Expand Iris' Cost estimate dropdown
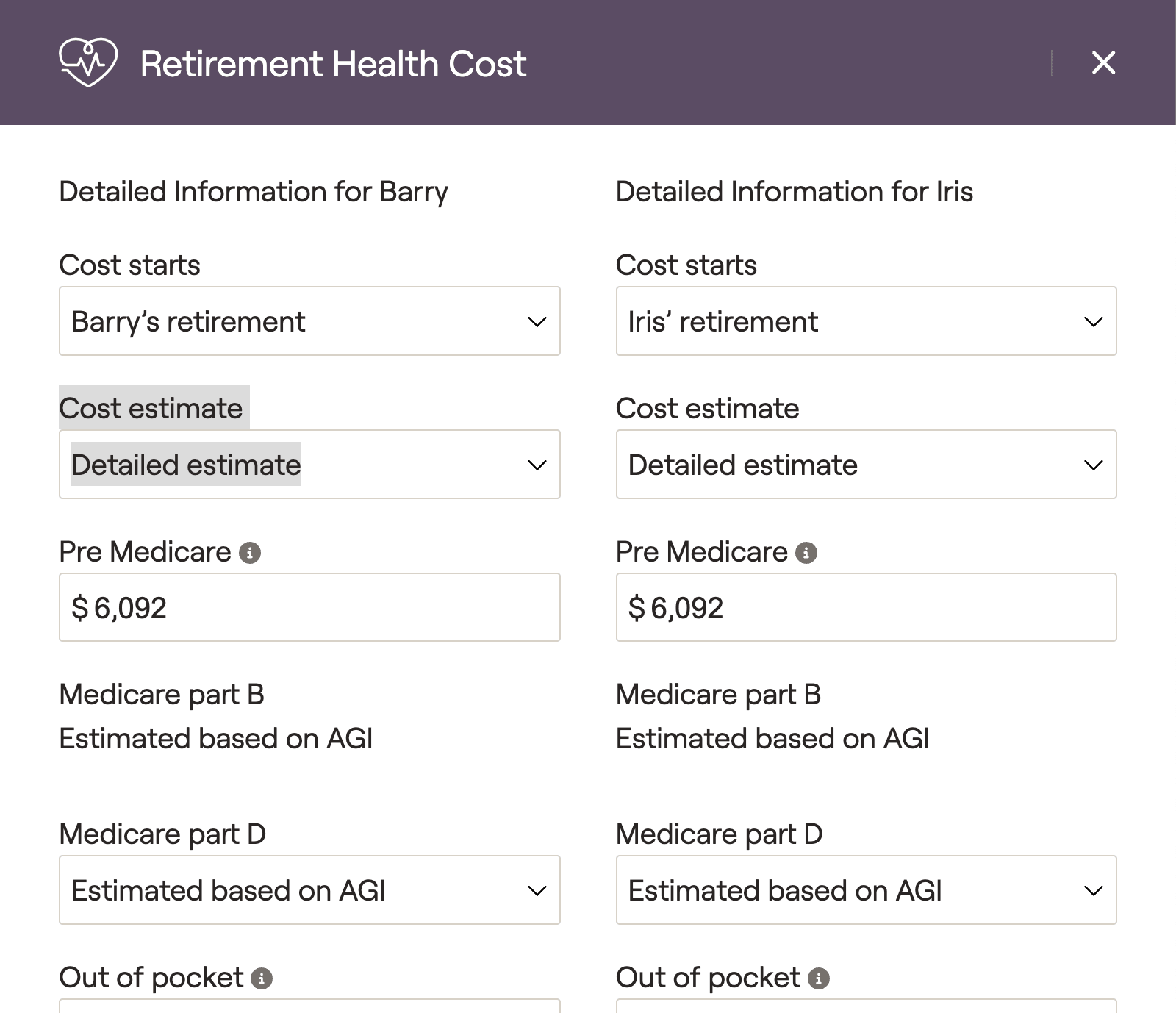This screenshot has width=1176, height=1013. (x=865, y=465)
